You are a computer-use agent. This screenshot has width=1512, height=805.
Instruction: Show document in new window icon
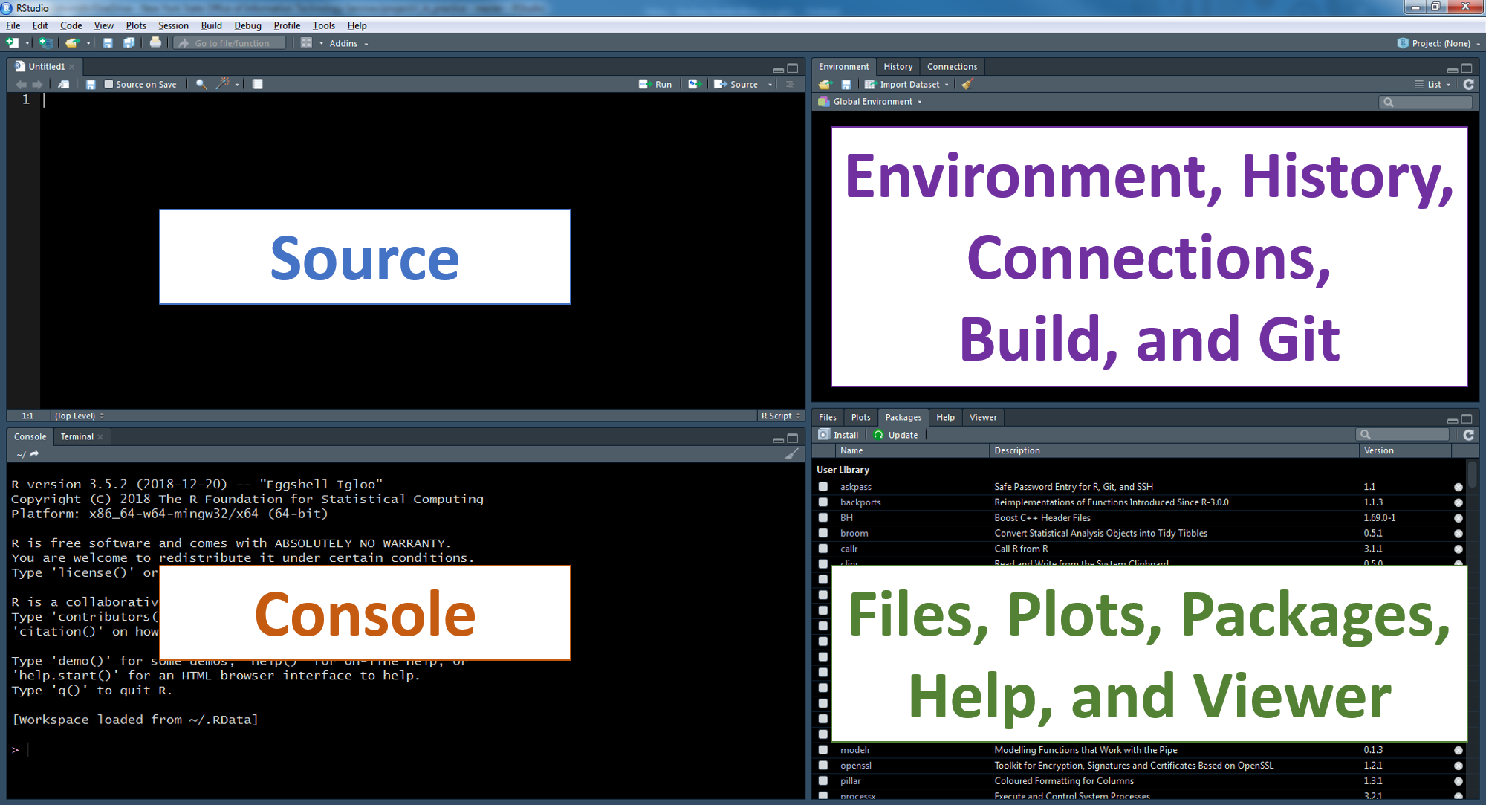pos(64,85)
